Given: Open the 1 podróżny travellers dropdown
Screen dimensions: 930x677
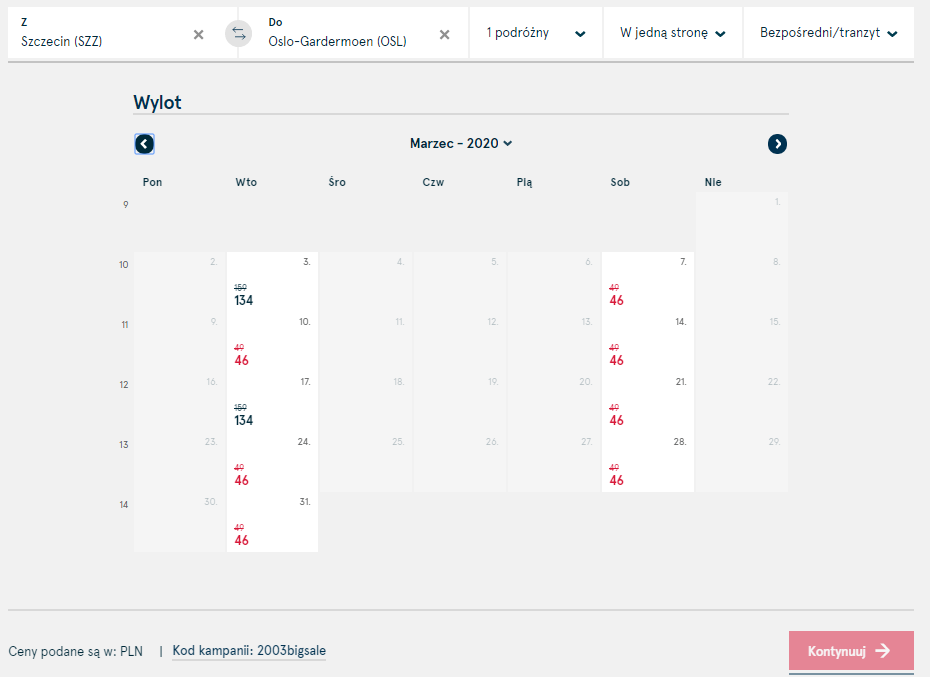Looking at the screenshot, I should pyautogui.click(x=536, y=33).
